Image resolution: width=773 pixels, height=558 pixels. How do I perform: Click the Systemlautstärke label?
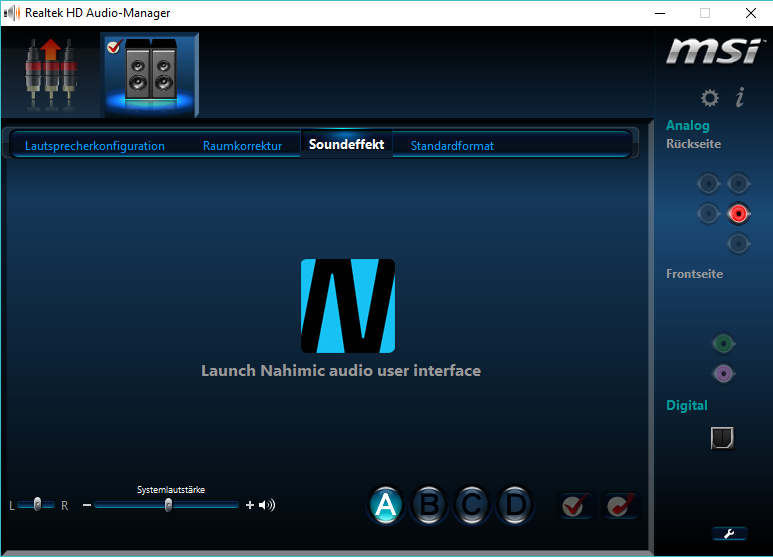point(171,490)
